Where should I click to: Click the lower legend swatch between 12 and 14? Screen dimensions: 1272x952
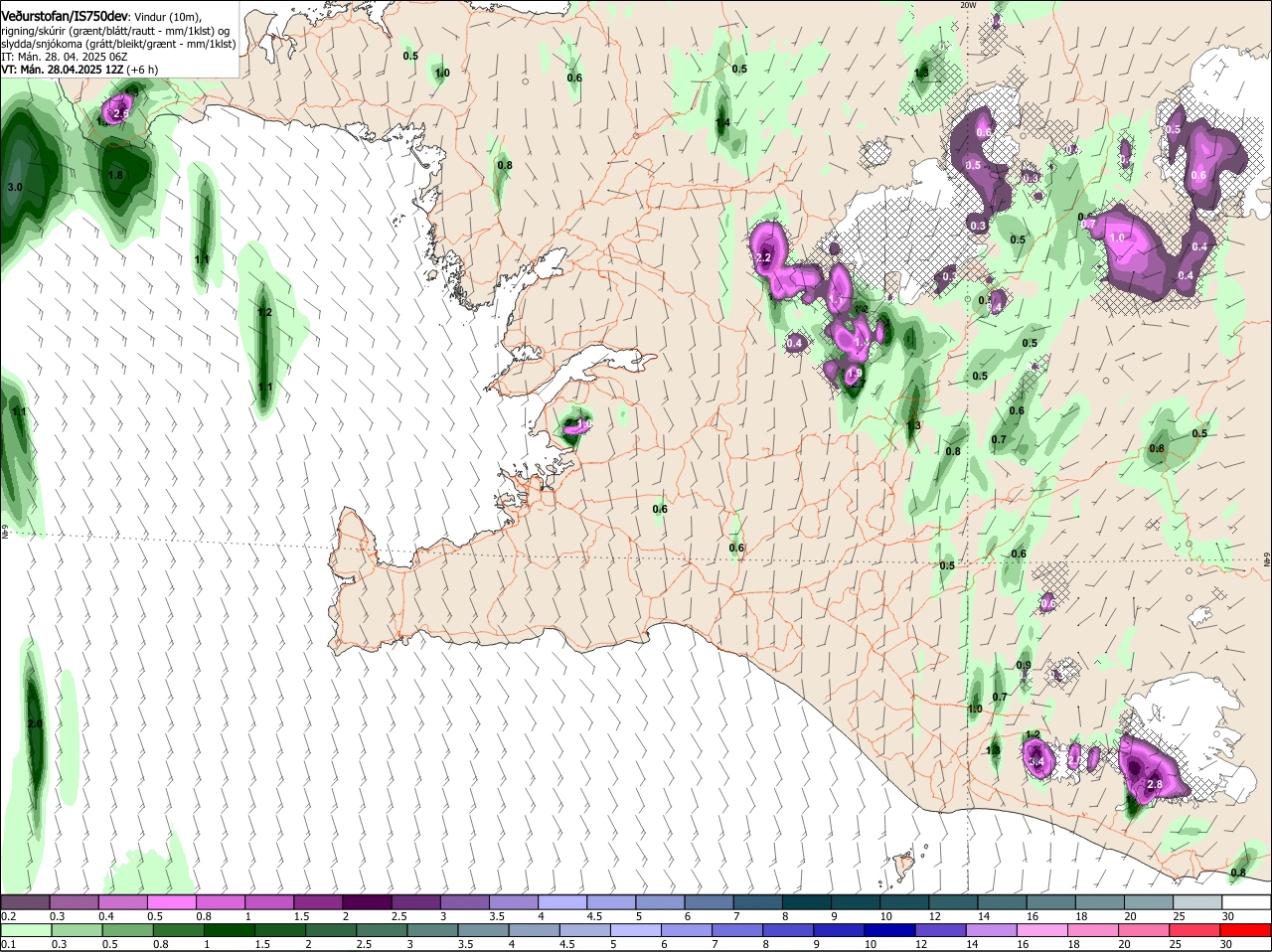[x=942, y=930]
